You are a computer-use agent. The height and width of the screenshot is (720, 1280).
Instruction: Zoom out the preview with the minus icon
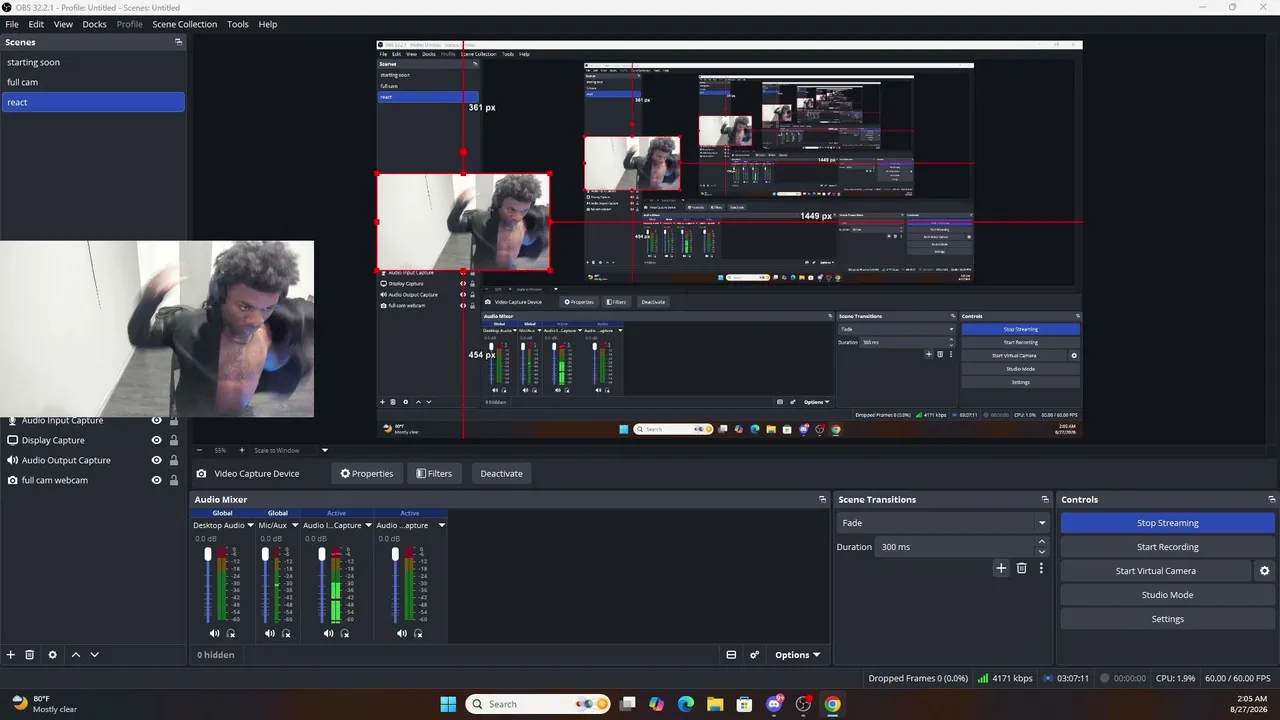[x=199, y=450]
